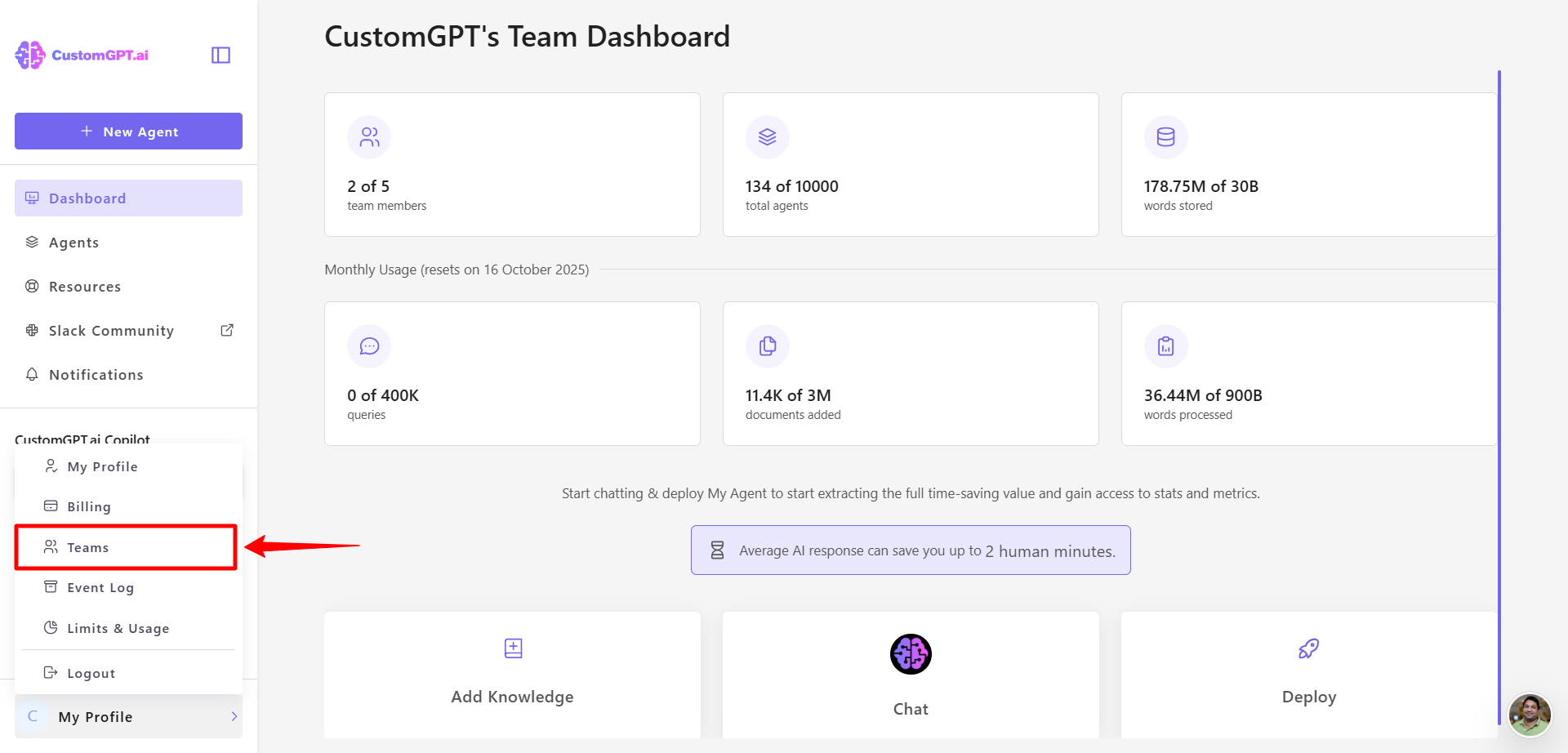Click the total agents layers icon

click(768, 137)
